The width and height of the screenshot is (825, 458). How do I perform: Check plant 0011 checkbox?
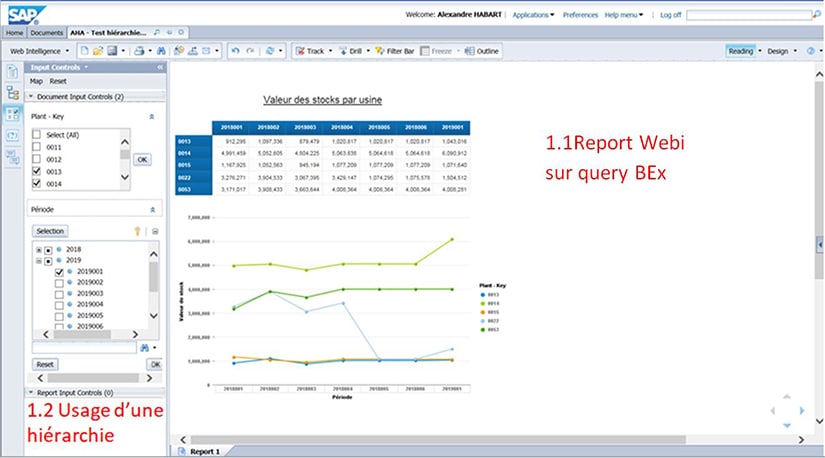tap(36, 147)
